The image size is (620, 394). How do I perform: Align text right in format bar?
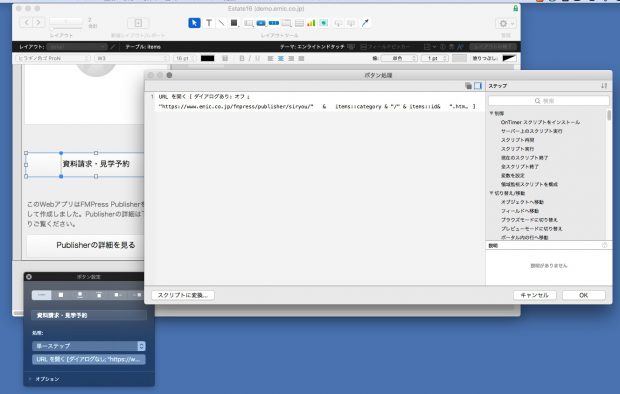coord(291,58)
